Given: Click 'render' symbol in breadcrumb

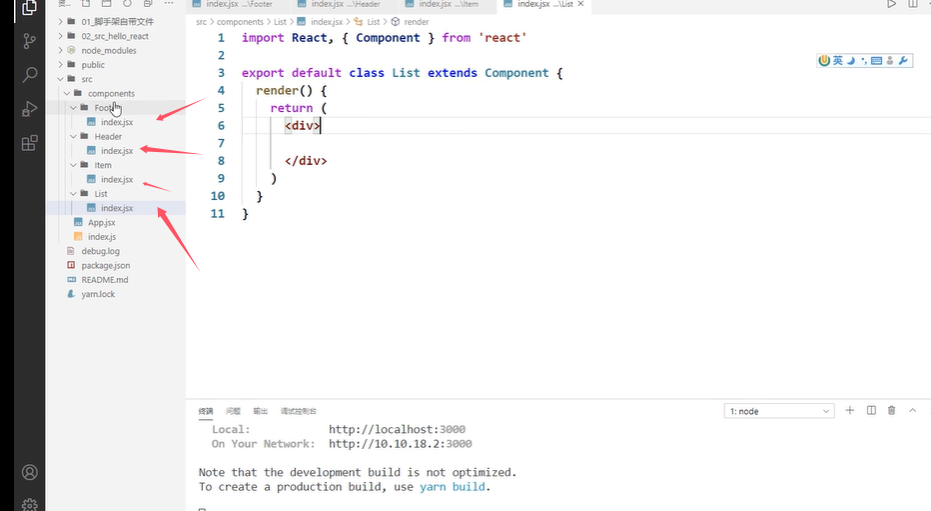Looking at the screenshot, I should 416,21.
